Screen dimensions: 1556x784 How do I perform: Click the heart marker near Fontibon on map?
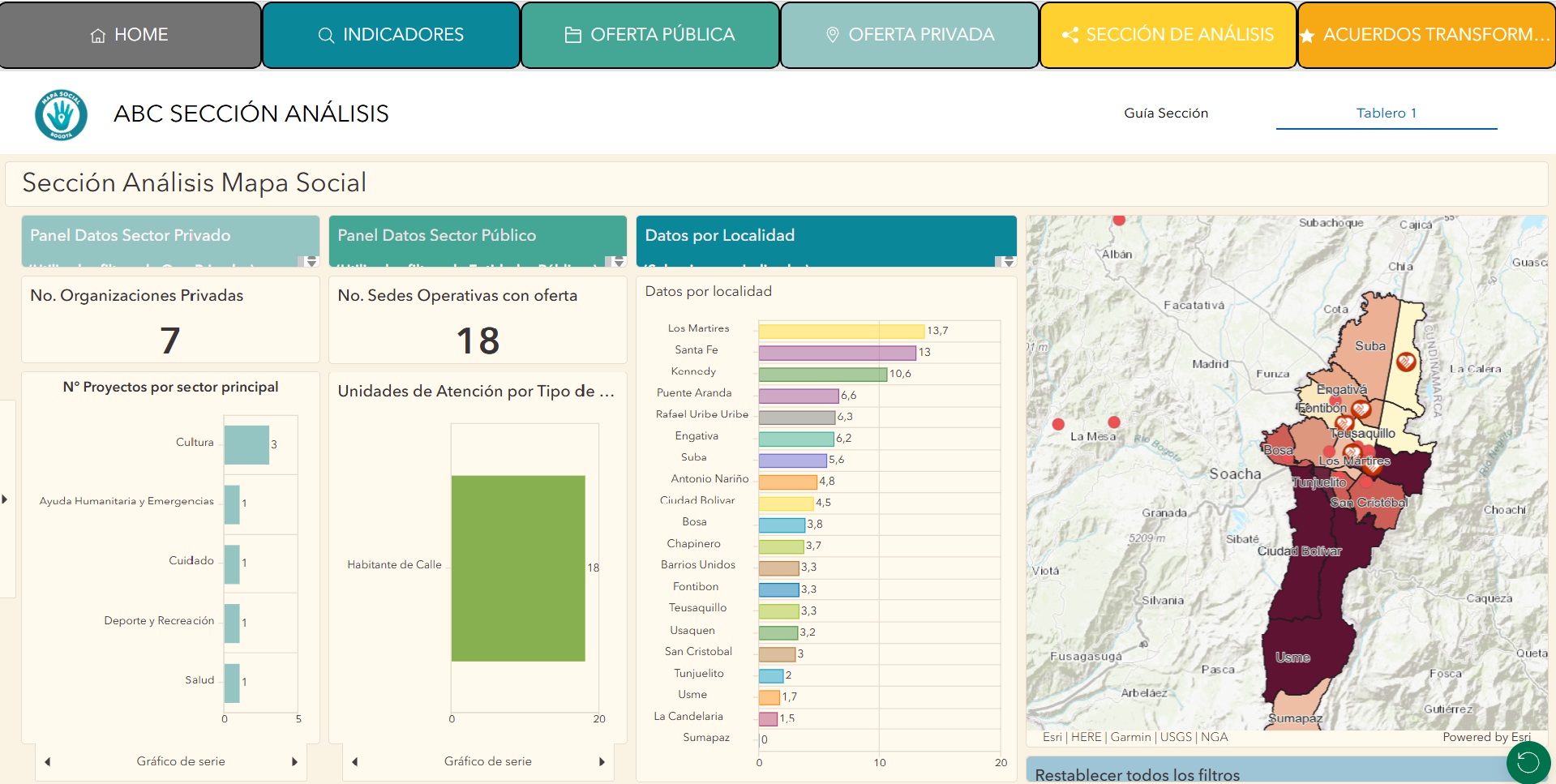pos(1361,409)
